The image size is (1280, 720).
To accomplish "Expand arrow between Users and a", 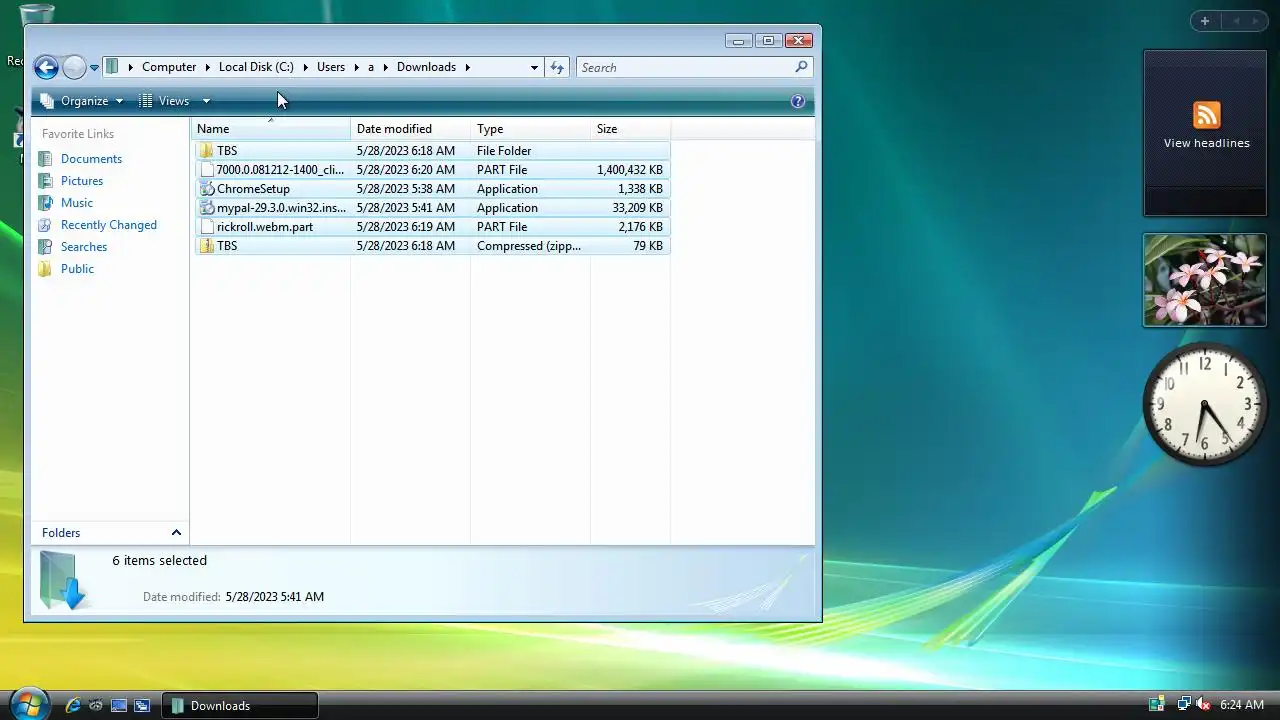I will click(x=356, y=67).
